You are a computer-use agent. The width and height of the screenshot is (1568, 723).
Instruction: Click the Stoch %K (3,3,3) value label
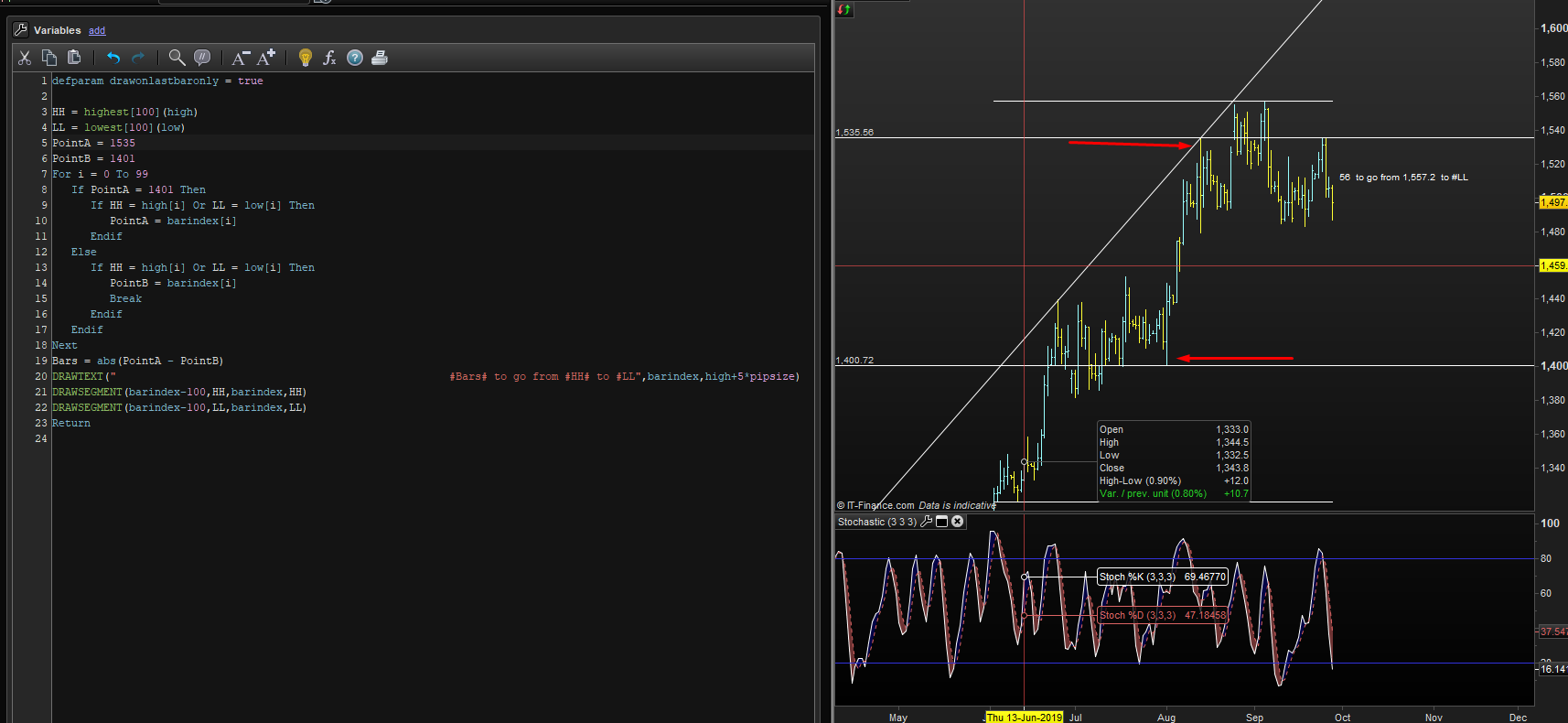(1162, 577)
